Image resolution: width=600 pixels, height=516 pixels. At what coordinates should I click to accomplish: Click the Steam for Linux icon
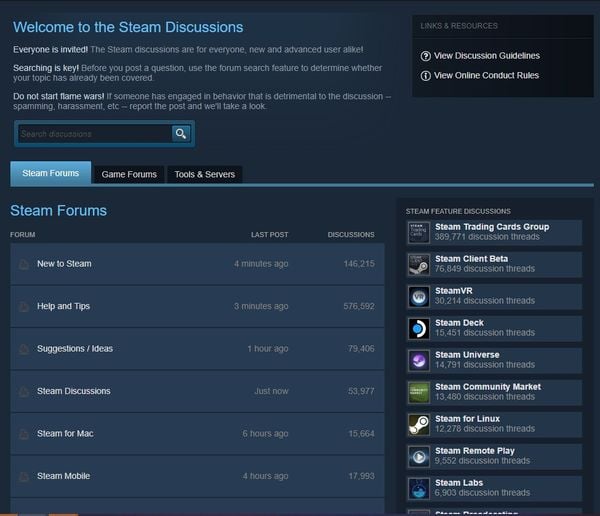pyautogui.click(x=419, y=425)
